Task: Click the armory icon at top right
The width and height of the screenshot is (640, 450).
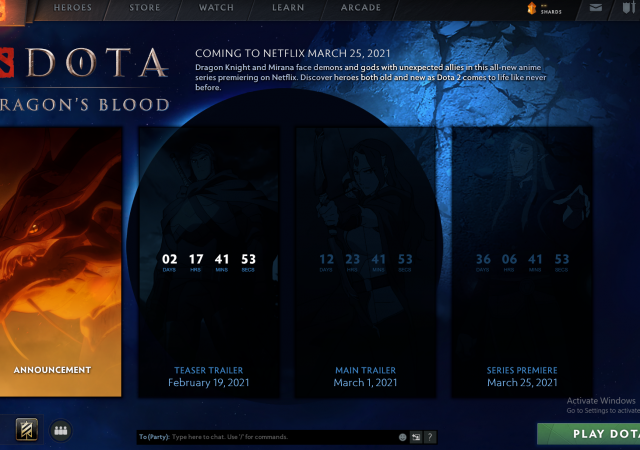Action: pyautogui.click(x=629, y=8)
